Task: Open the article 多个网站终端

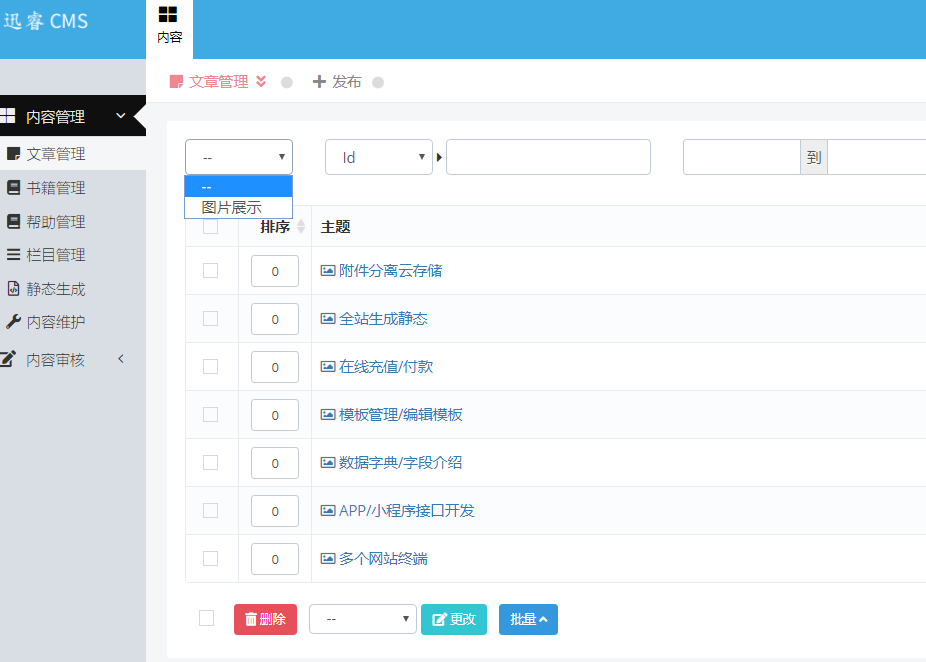Action: [x=383, y=559]
